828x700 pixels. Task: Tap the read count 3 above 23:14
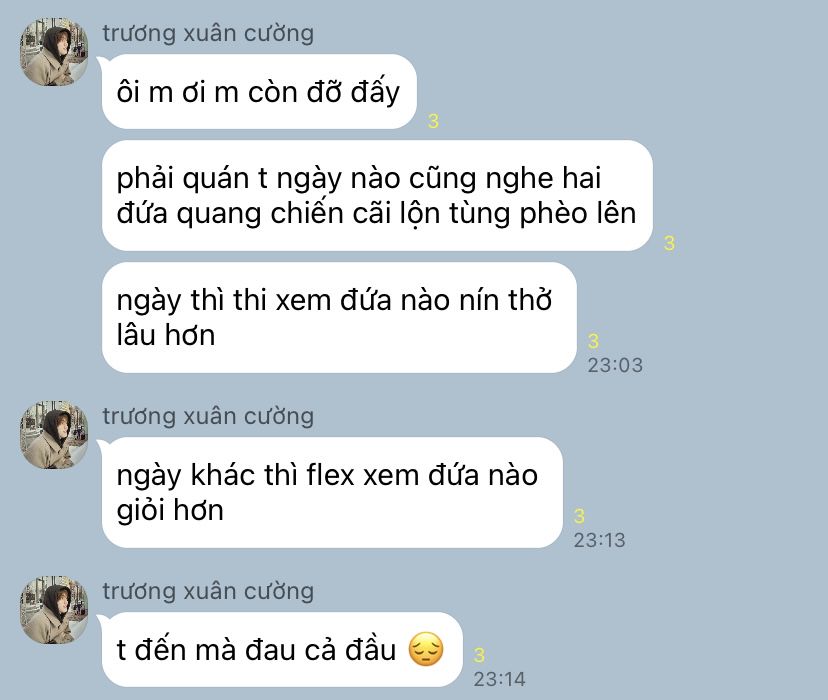479,655
